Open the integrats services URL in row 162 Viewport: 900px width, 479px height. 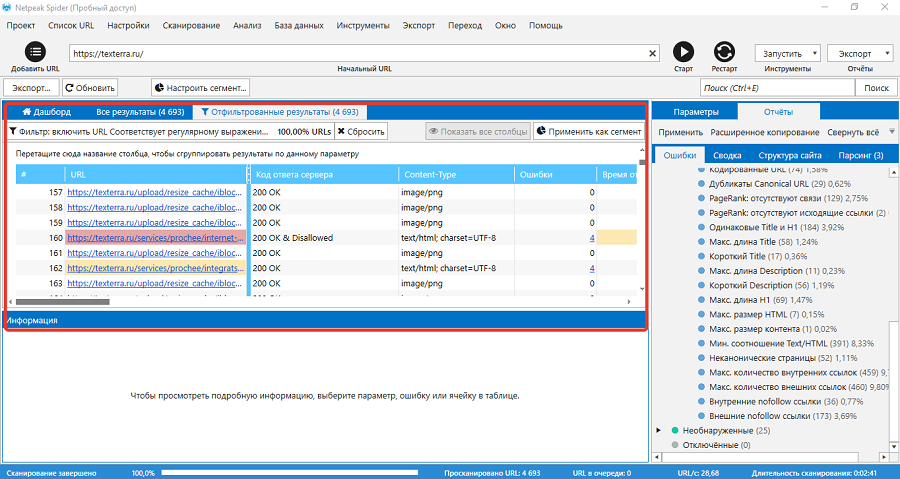154,268
